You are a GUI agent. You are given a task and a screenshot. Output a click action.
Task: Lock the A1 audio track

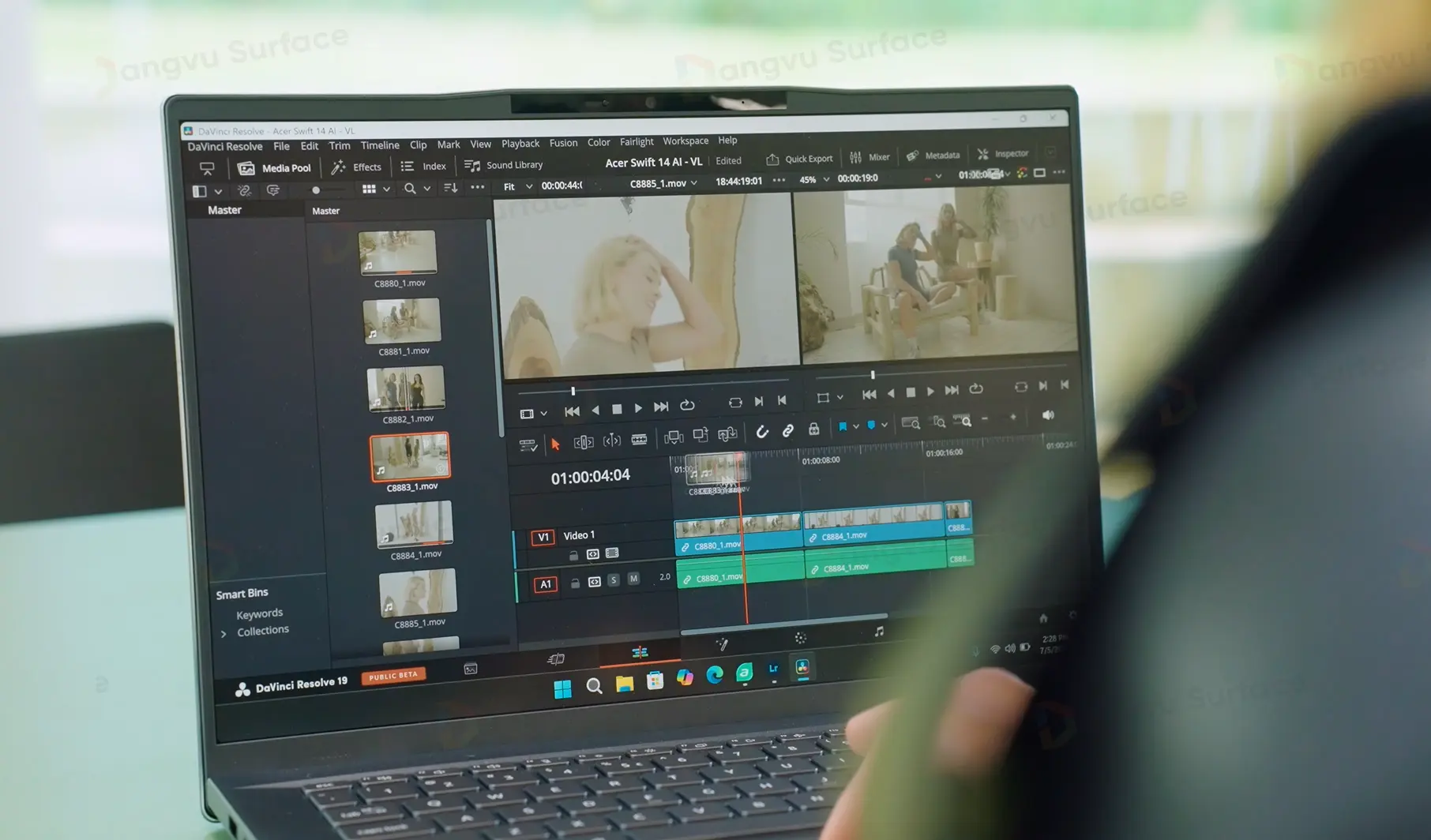point(575,583)
